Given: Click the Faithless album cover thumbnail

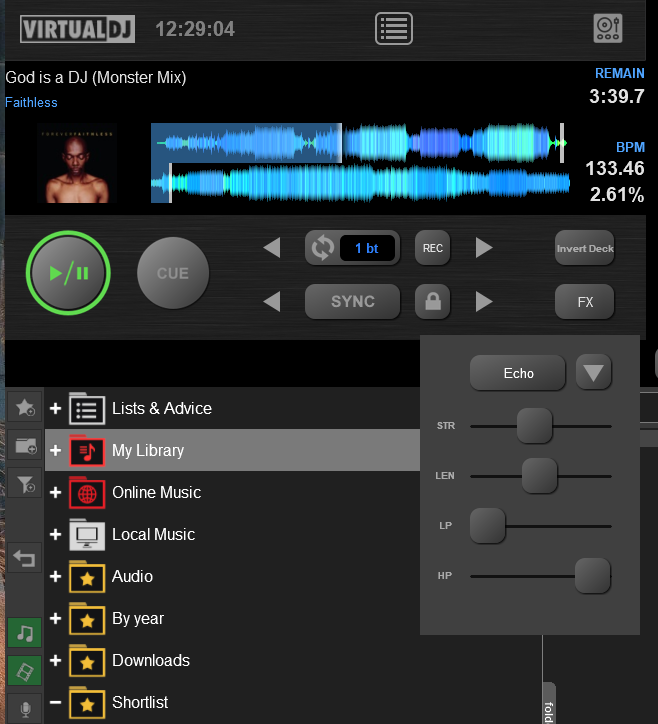Looking at the screenshot, I should pyautogui.click(x=77, y=163).
